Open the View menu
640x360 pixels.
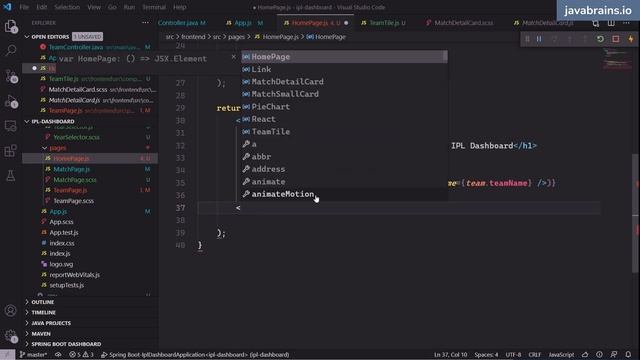pos(94,7)
